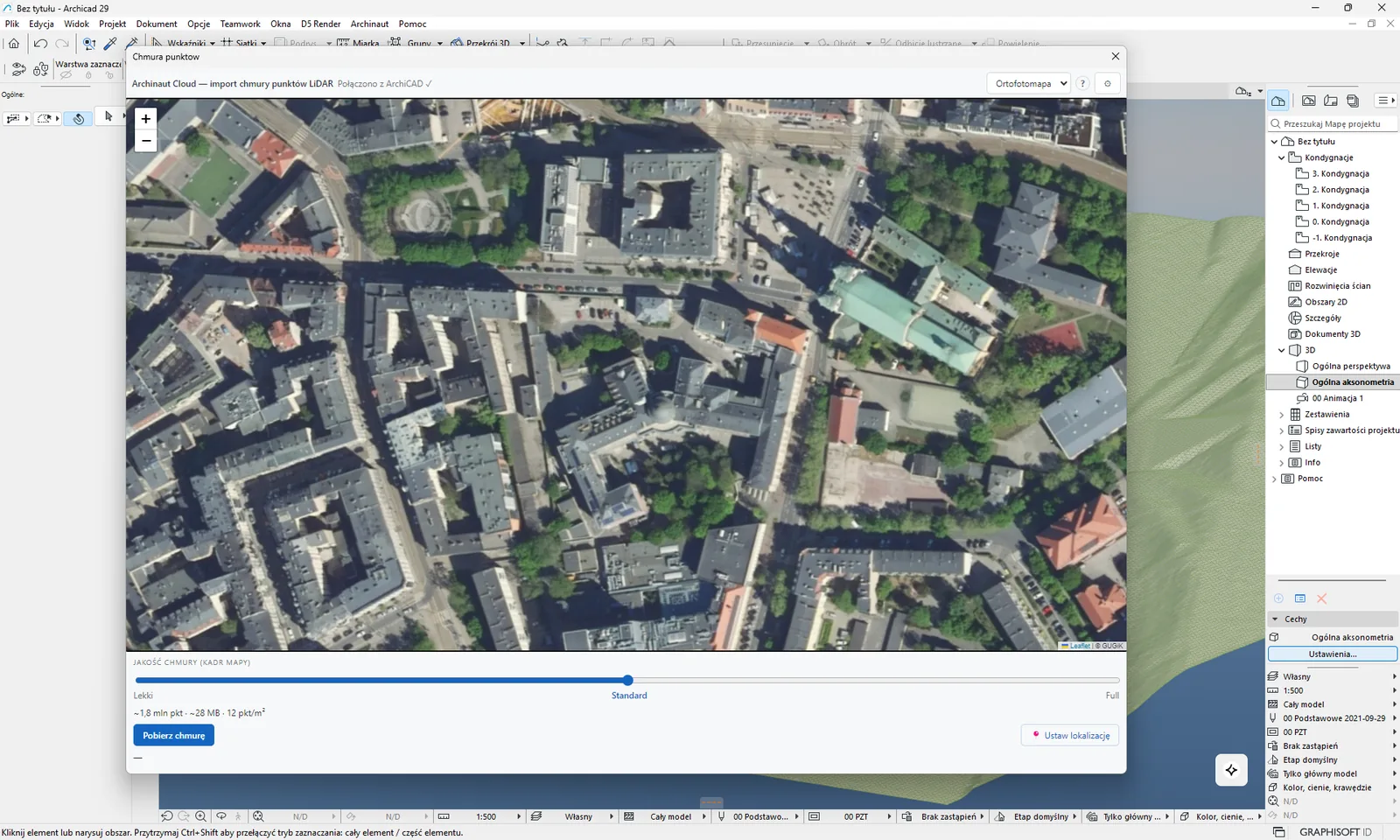The height and width of the screenshot is (840, 1400).
Task: Collapse the 3D tree node
Action: click(x=1282, y=350)
